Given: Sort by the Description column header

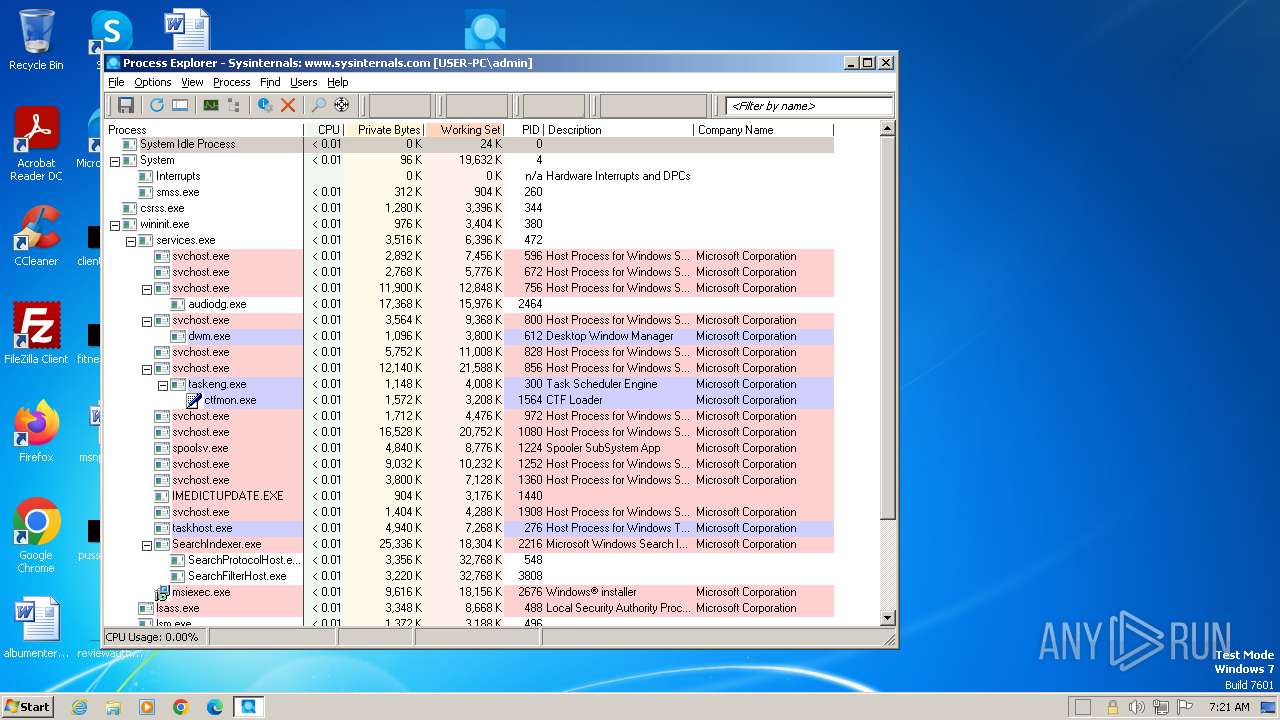Looking at the screenshot, I should pos(619,130).
